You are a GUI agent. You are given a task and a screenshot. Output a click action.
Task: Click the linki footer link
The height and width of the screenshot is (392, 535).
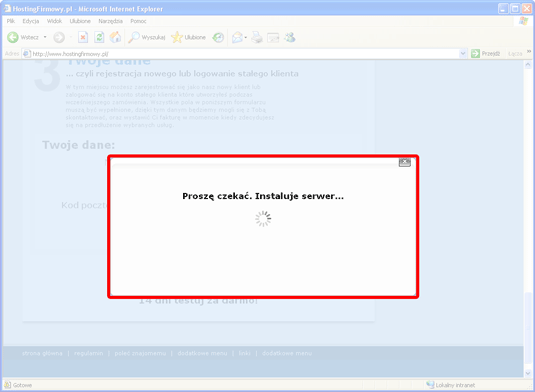[x=245, y=353]
